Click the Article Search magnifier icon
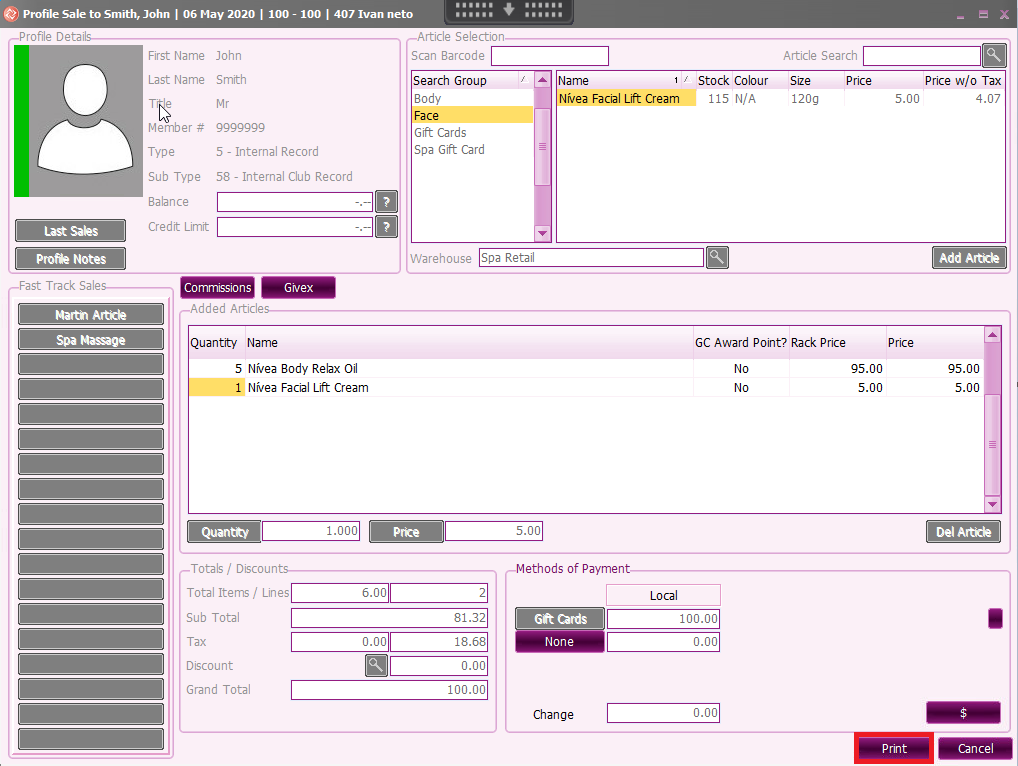The image size is (1018, 766). click(994, 56)
